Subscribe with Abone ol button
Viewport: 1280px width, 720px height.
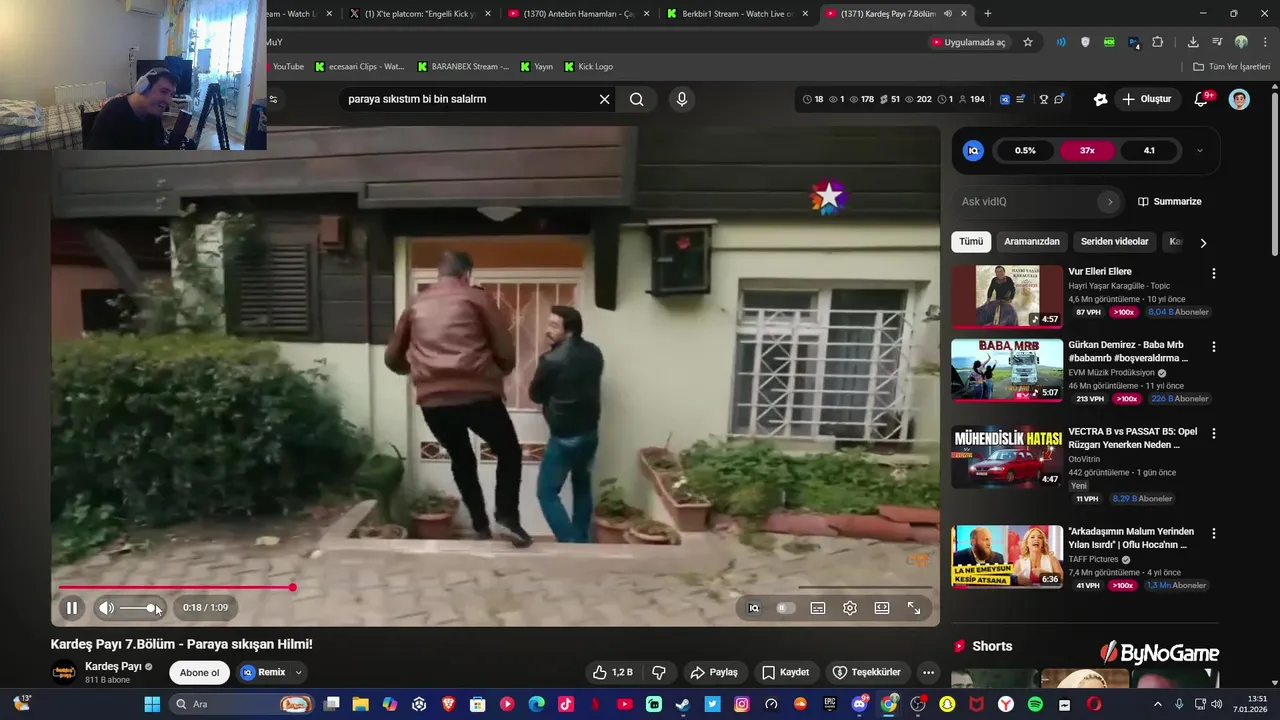pos(199,672)
